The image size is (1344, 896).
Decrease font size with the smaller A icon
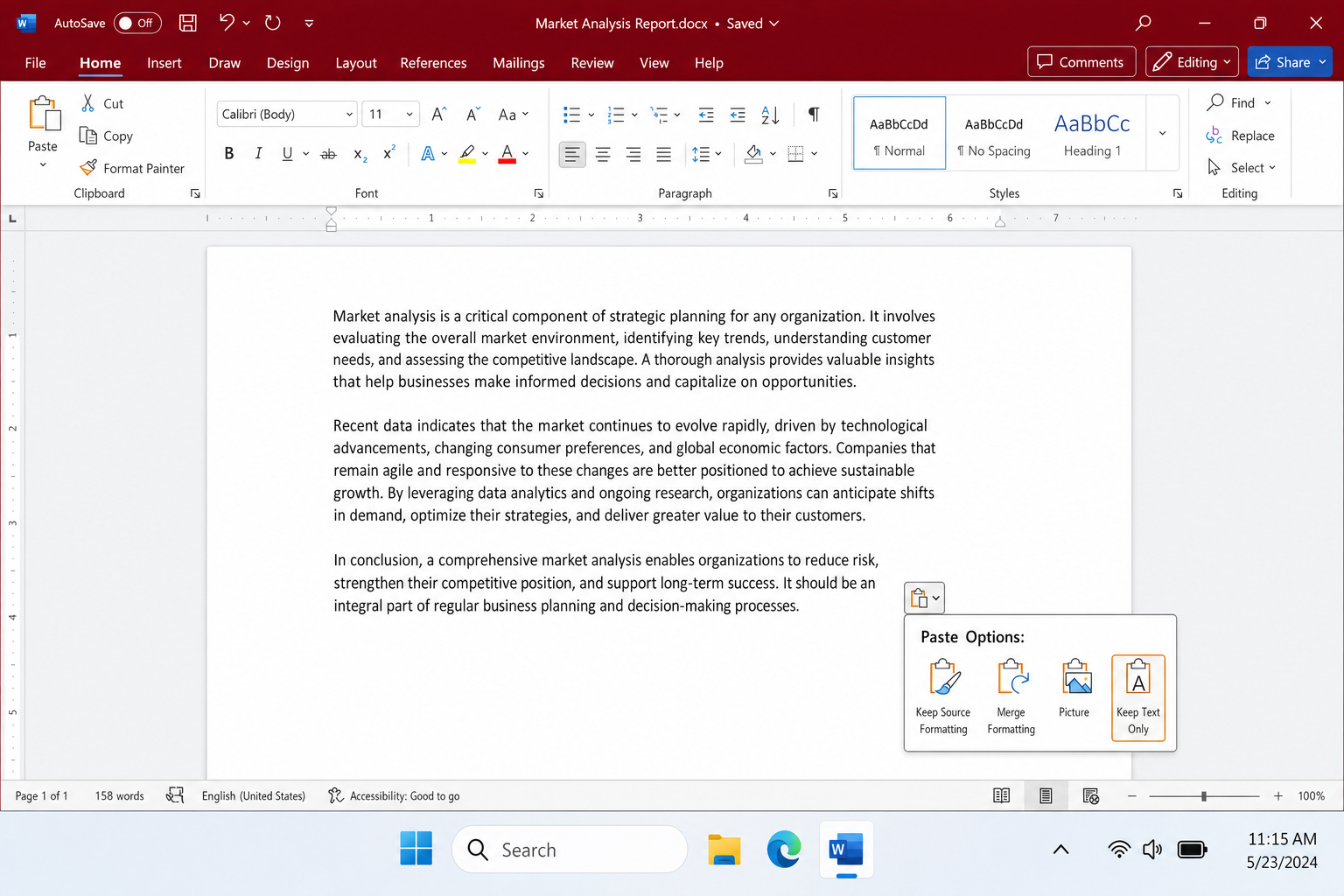472,114
